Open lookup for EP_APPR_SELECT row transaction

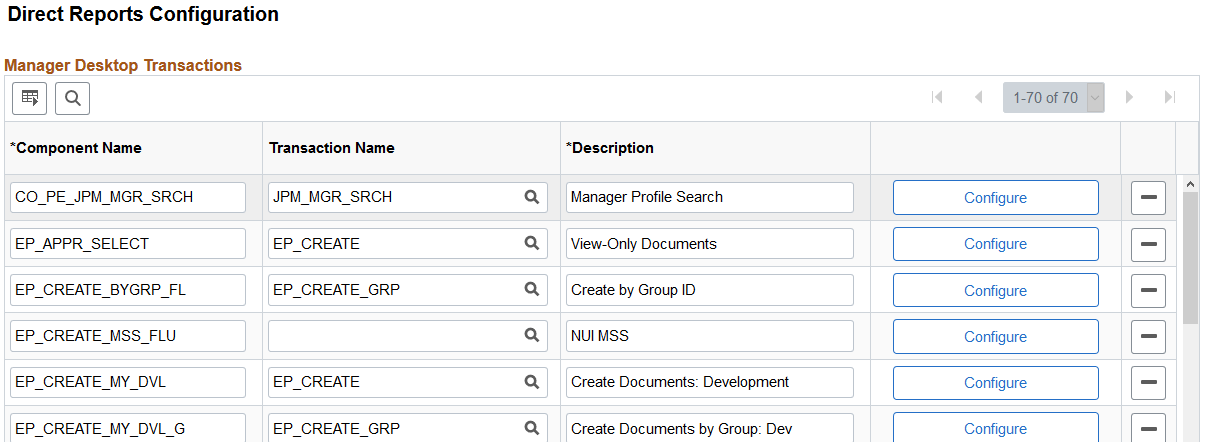[x=532, y=243]
